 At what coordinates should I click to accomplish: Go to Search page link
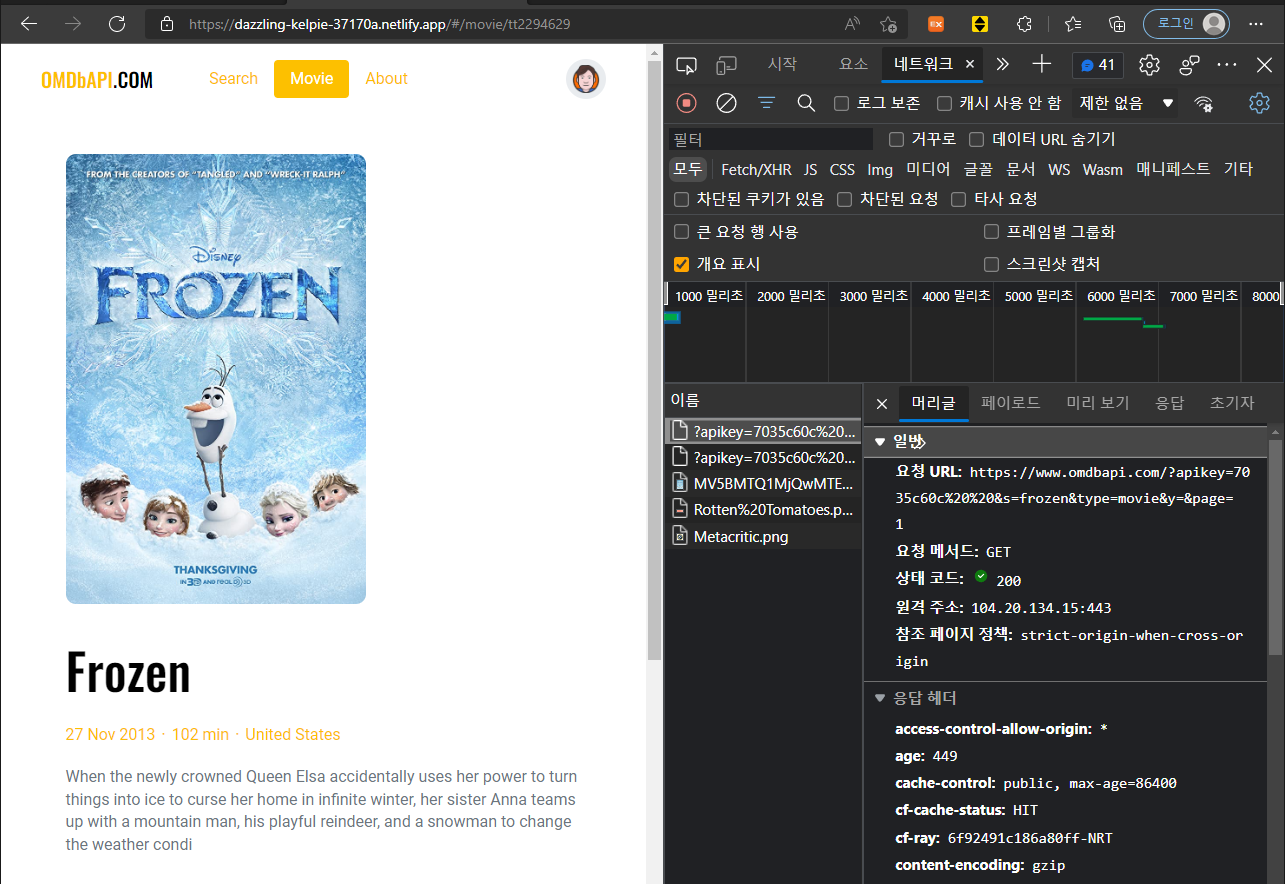pyautogui.click(x=233, y=79)
